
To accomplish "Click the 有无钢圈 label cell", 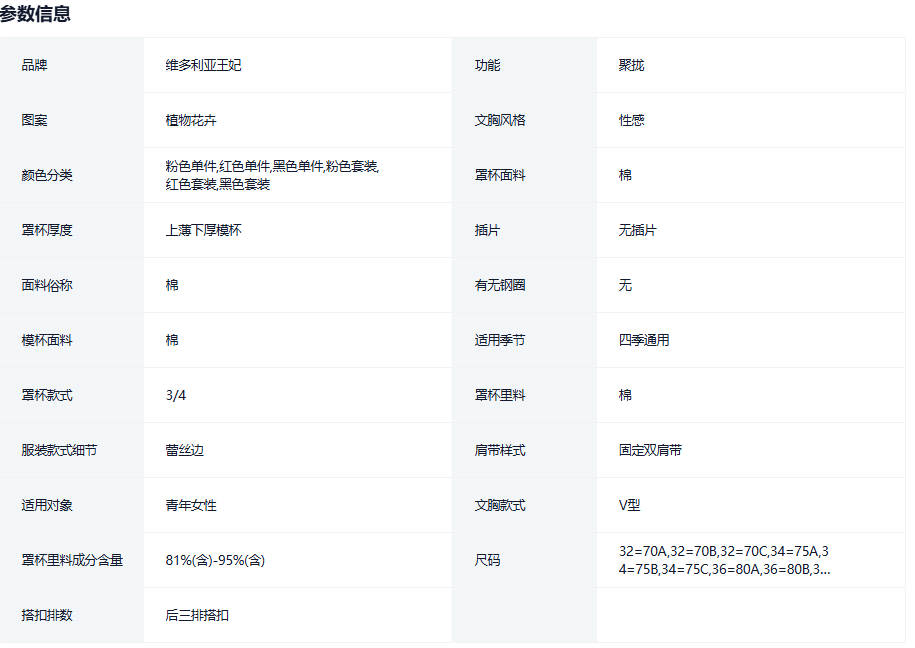I will point(499,285).
